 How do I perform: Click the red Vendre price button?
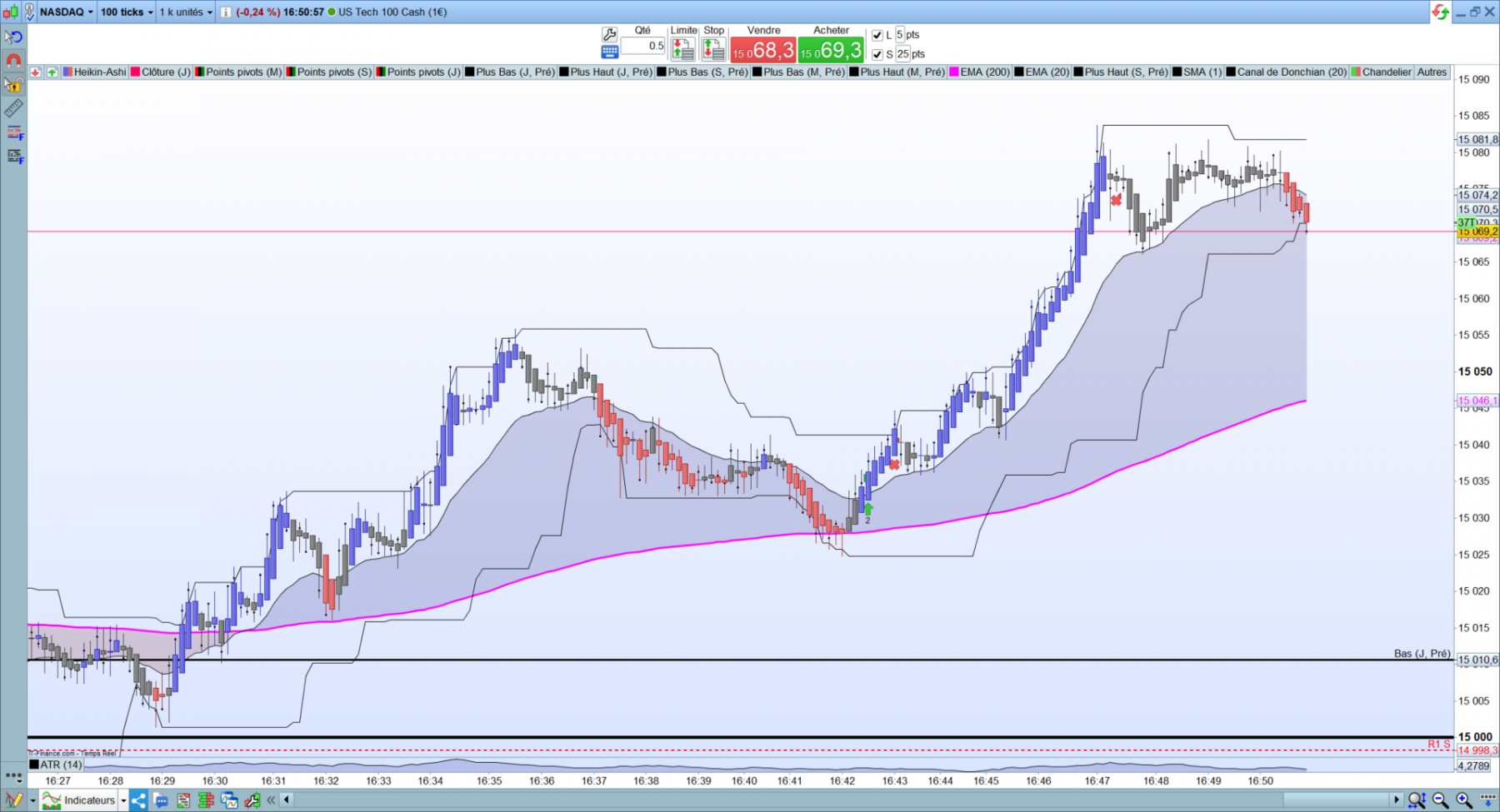(x=763, y=50)
